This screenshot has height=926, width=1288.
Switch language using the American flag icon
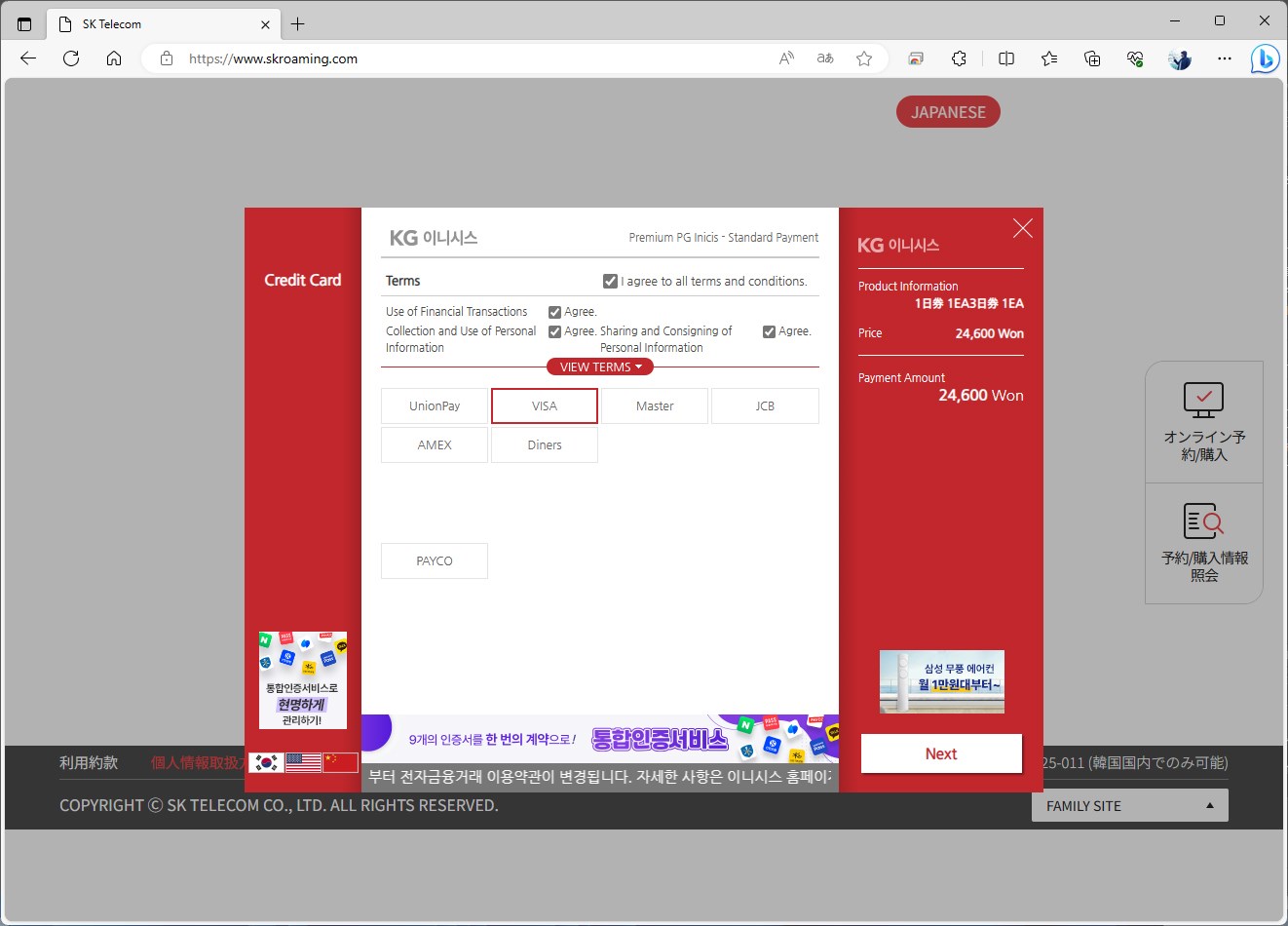point(302,761)
